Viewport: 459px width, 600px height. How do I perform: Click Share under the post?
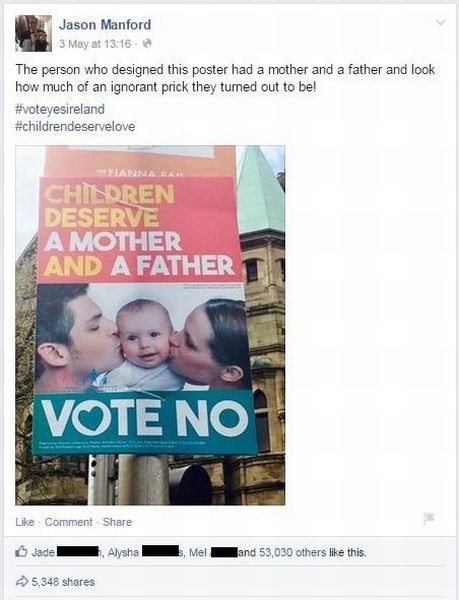click(x=117, y=522)
